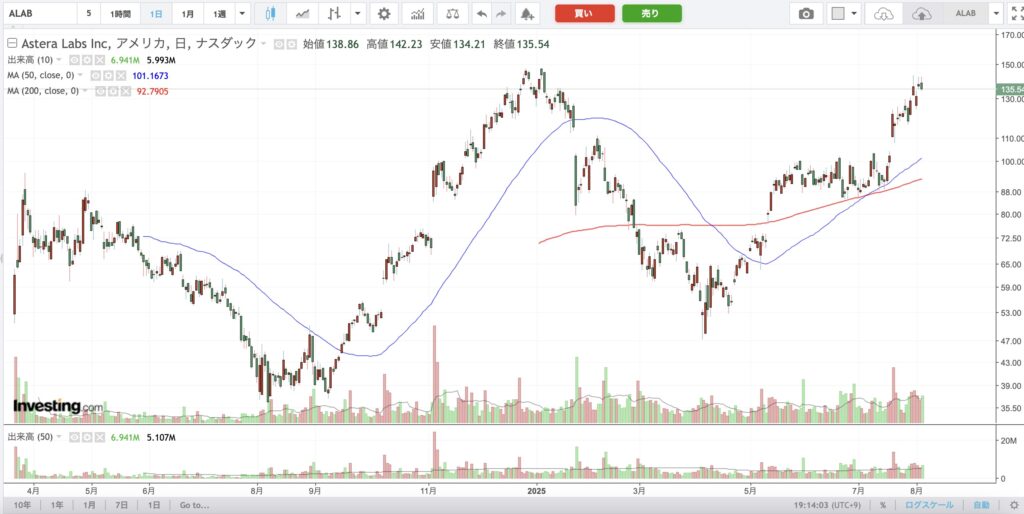The image size is (1024, 514).
Task: Open saved chart ALAB dropdown arrow
Action: coord(996,13)
